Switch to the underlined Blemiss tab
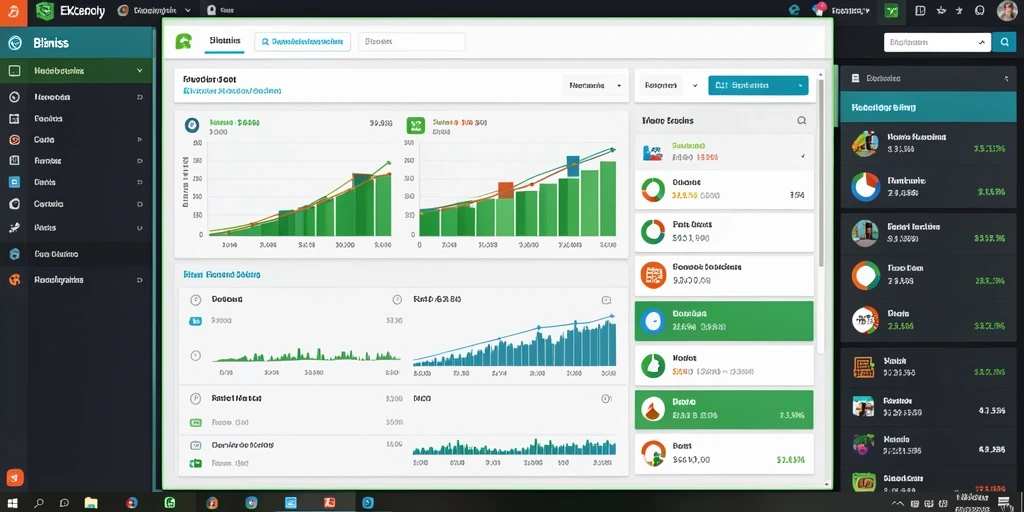 click(225, 41)
